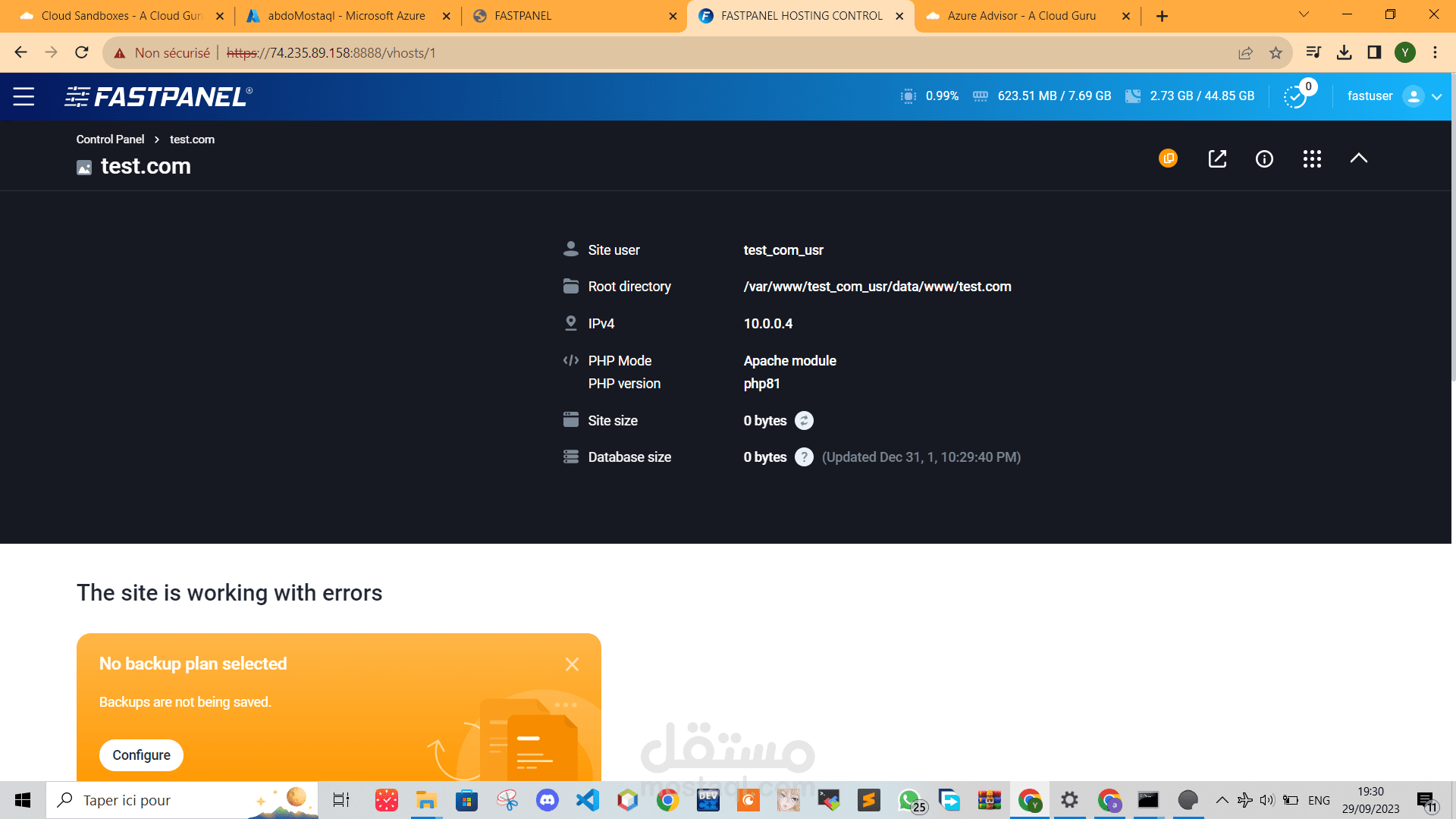Open the site apps grid menu

(1312, 158)
